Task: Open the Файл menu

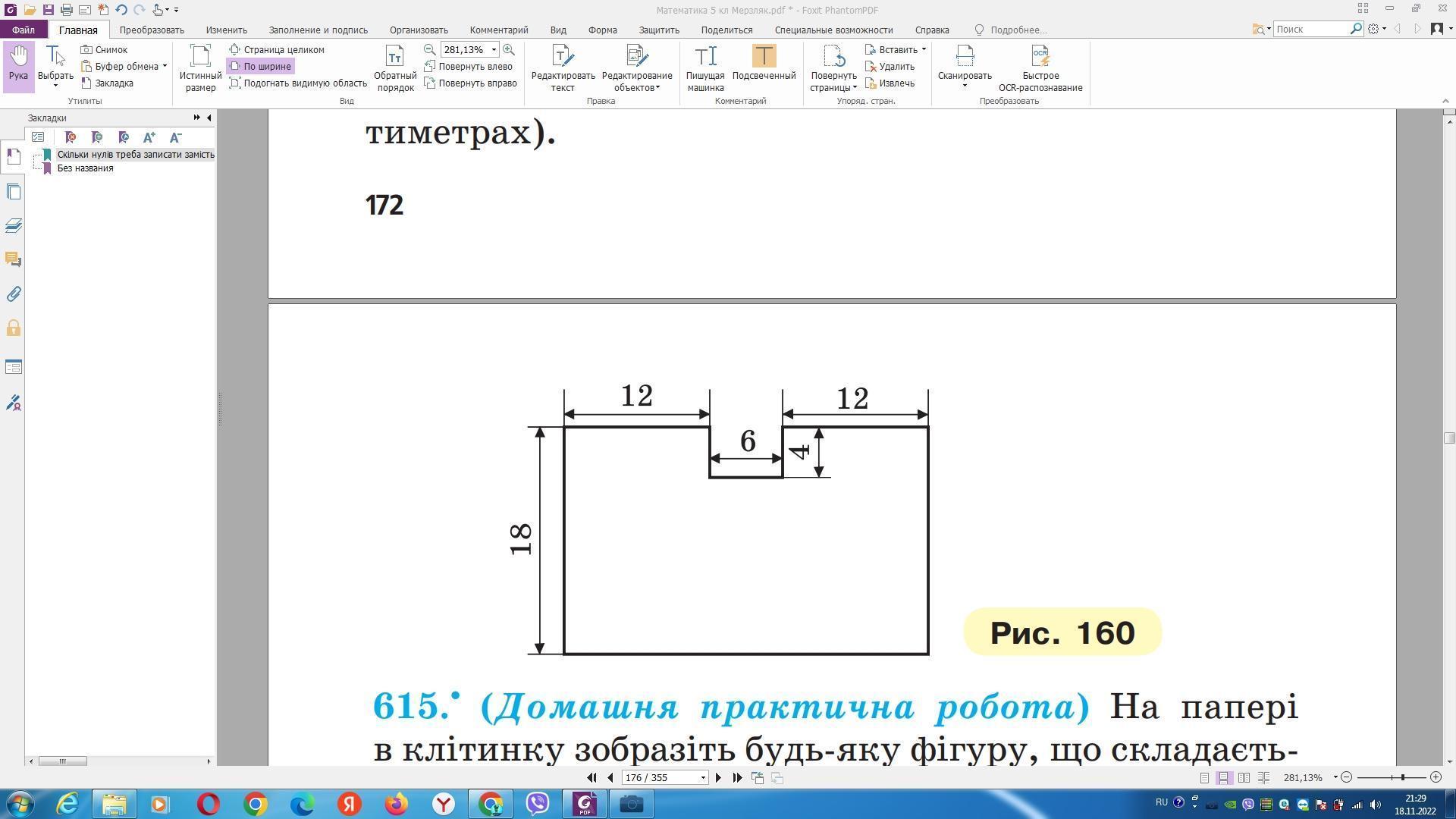Action: coord(23,30)
